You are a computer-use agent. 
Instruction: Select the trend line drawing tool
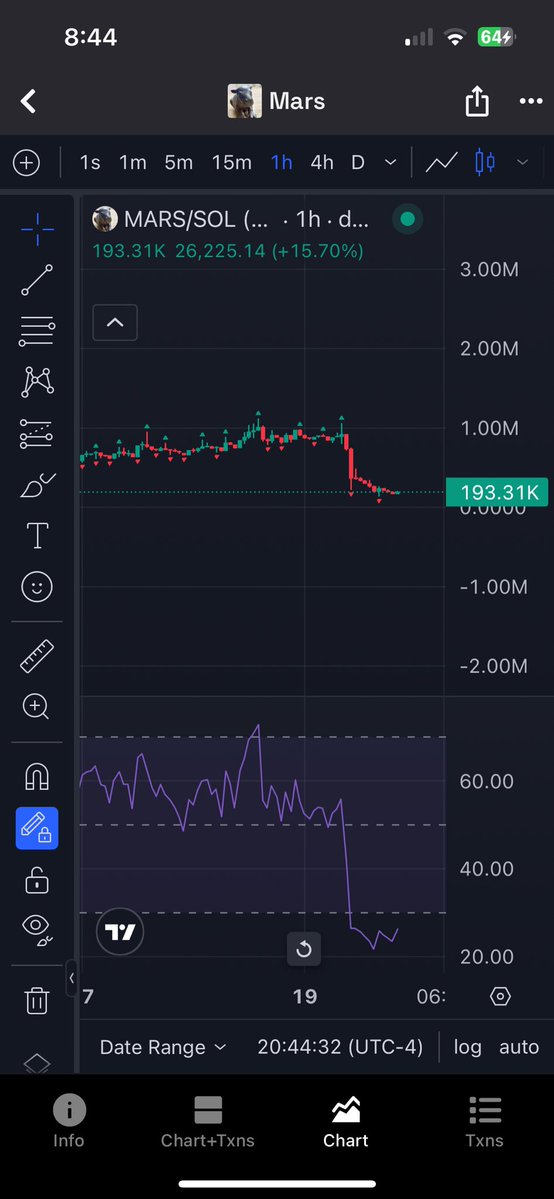click(x=37, y=280)
